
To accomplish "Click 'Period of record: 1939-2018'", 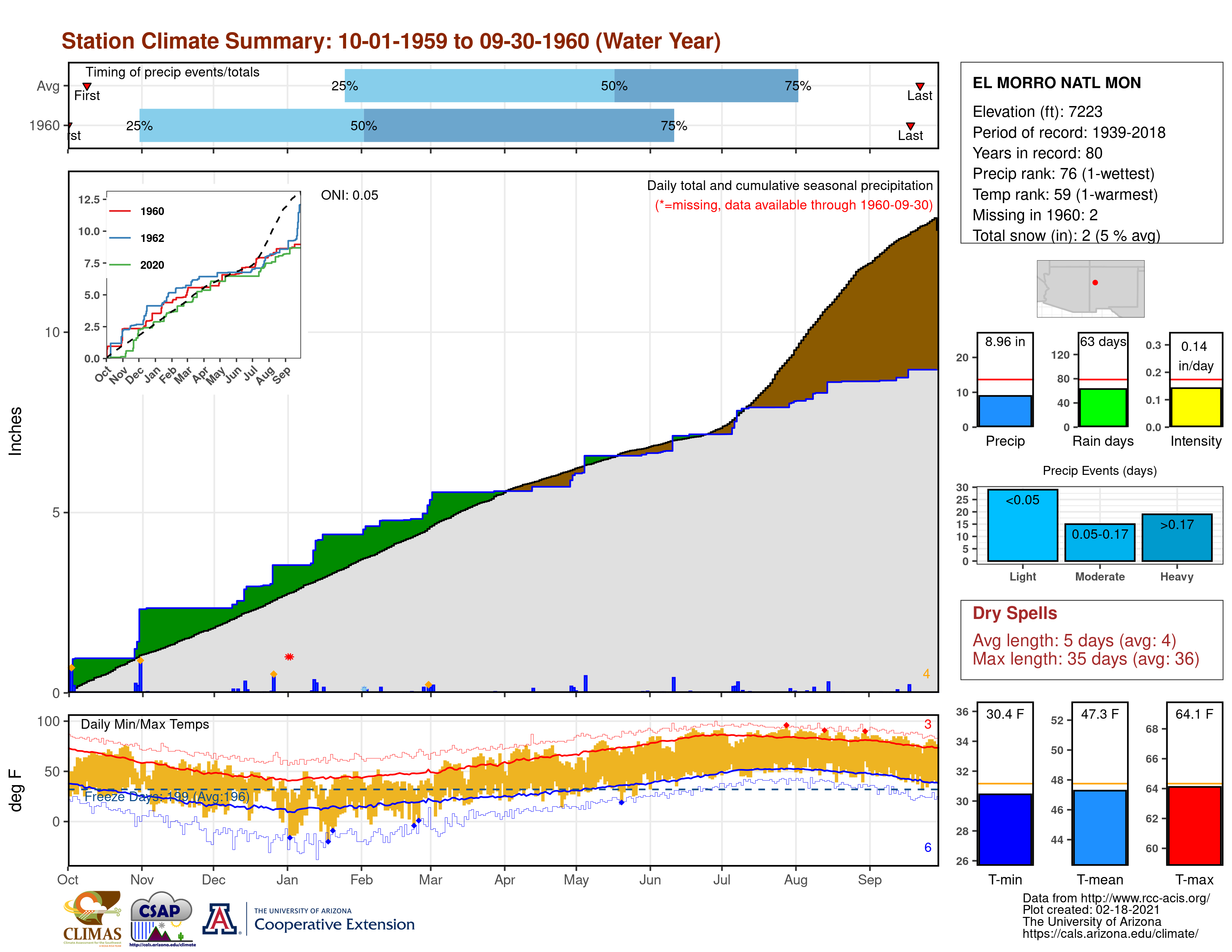I will coord(1069,133).
